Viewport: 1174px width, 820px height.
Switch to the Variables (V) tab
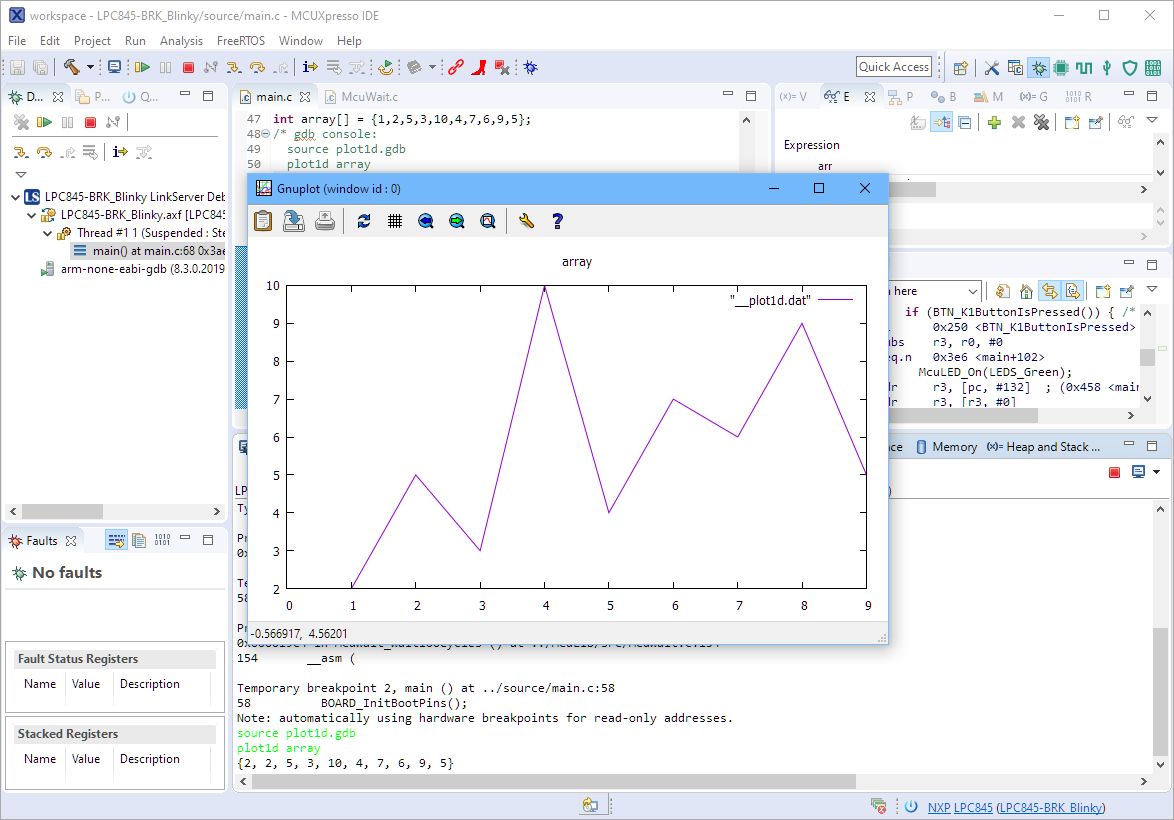[794, 97]
